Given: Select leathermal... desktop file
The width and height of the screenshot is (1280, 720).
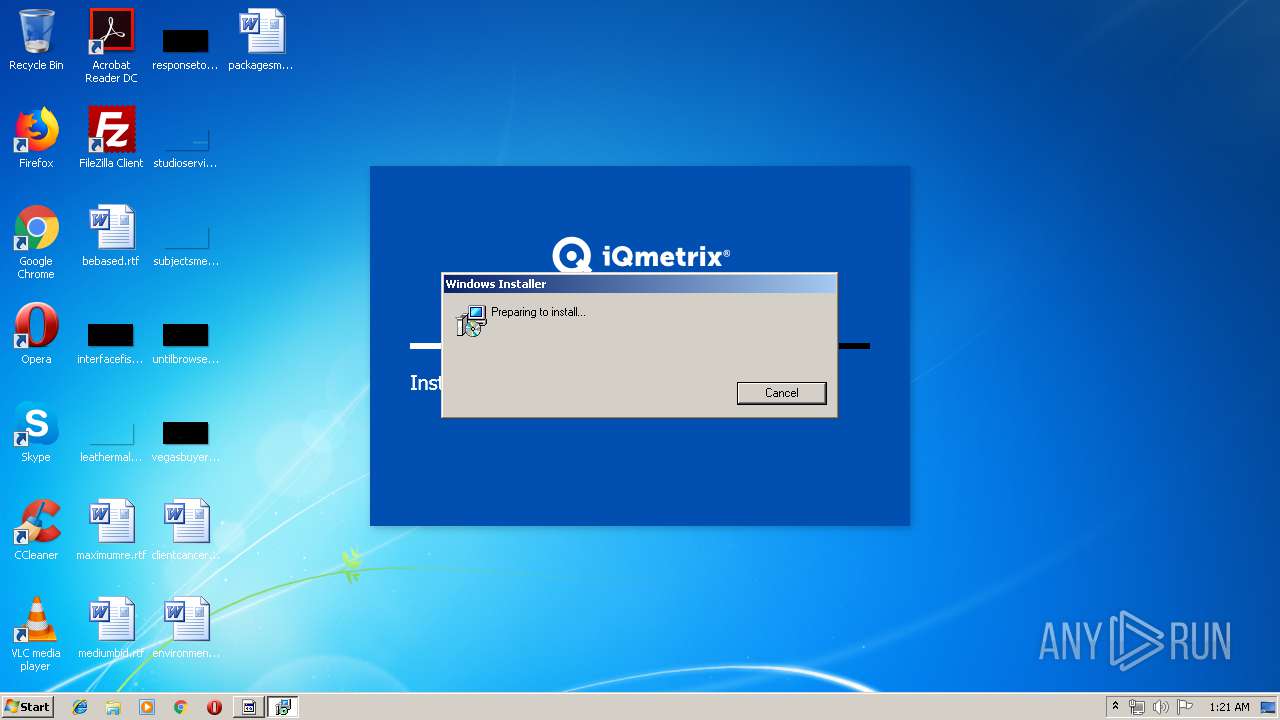Looking at the screenshot, I should 111,442.
